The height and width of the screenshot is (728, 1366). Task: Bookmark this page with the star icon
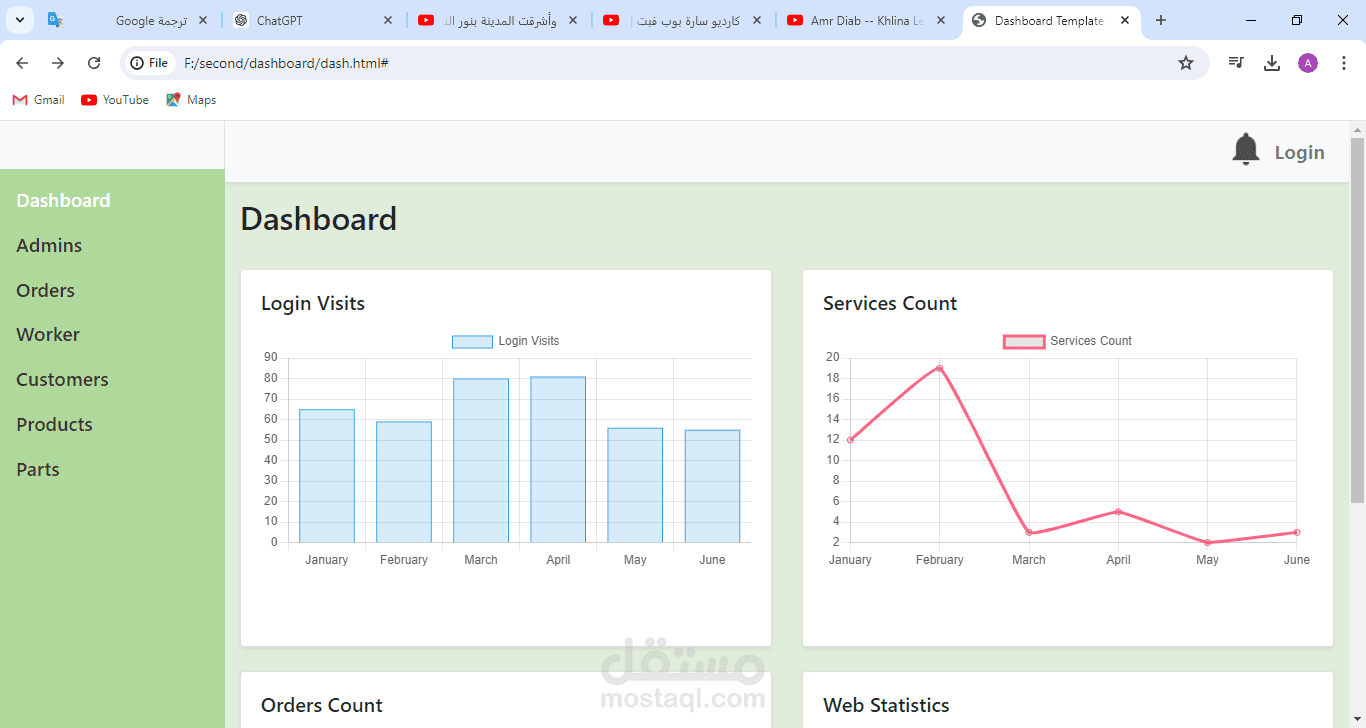(x=1186, y=63)
